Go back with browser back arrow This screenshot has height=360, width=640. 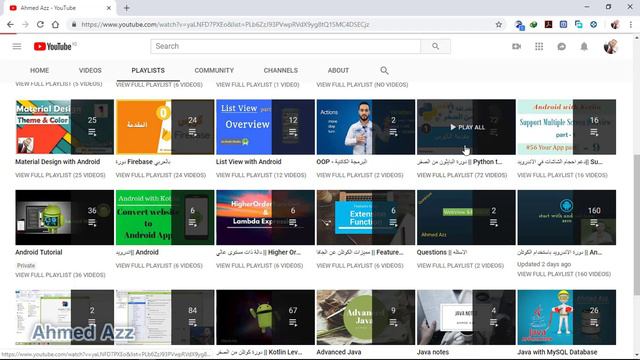click(10, 24)
